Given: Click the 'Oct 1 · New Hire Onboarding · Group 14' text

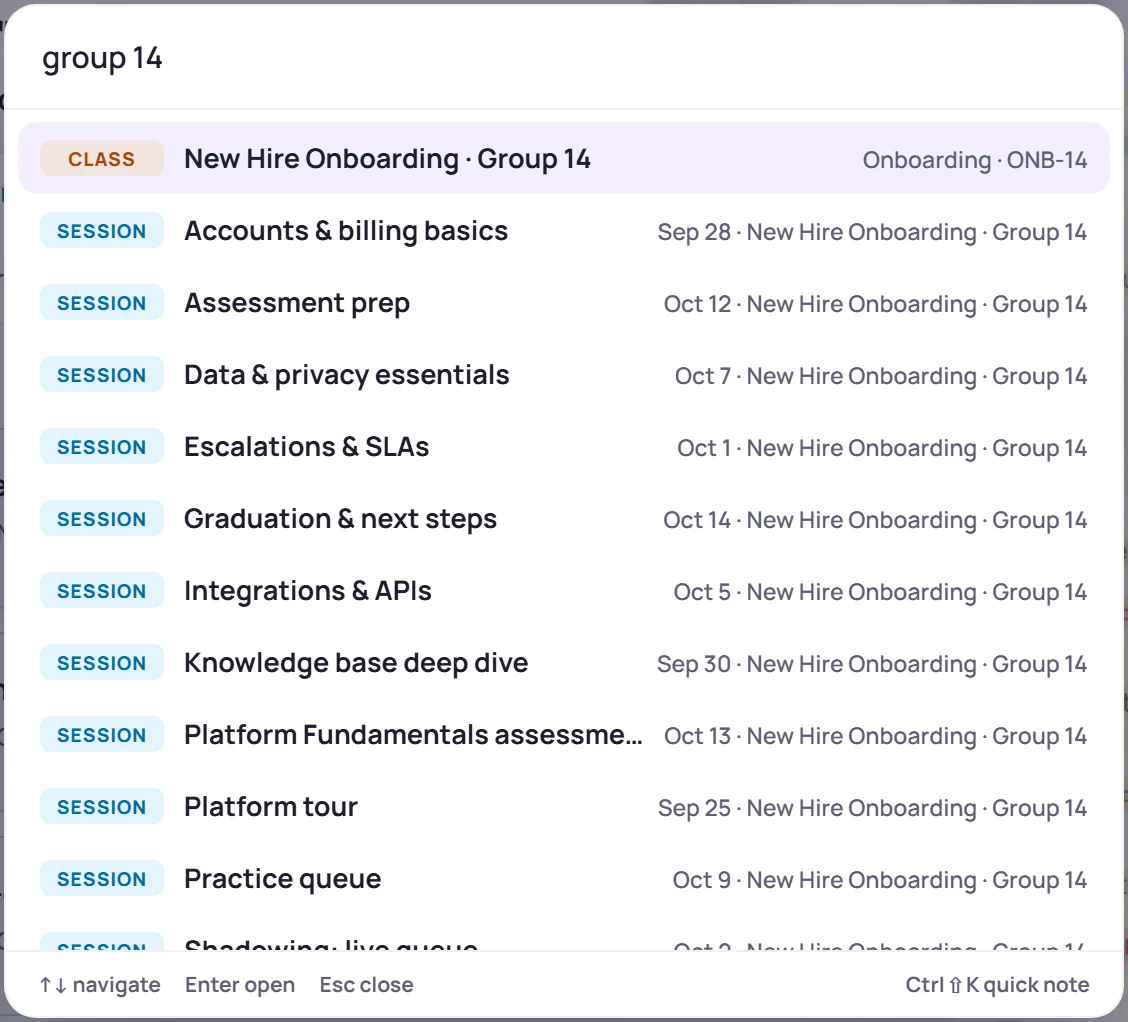Looking at the screenshot, I should coord(882,448).
